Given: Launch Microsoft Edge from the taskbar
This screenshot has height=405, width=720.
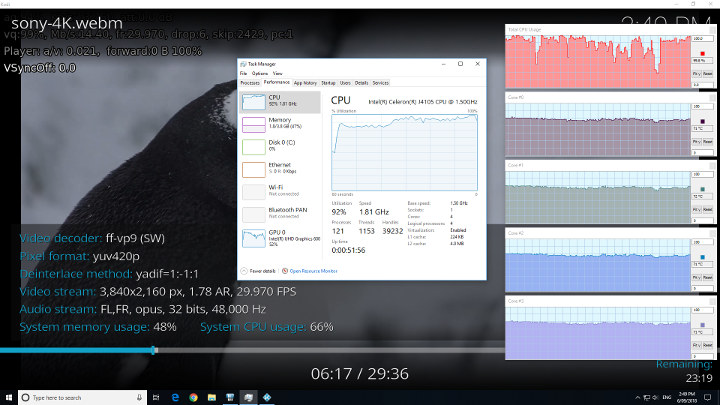Looking at the screenshot, I should 175,398.
